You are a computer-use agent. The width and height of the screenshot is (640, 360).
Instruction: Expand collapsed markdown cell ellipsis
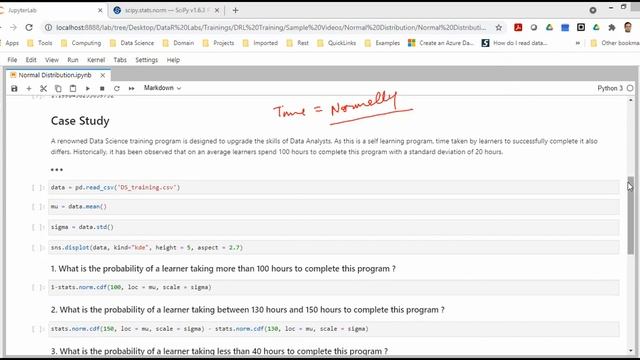click(57, 169)
